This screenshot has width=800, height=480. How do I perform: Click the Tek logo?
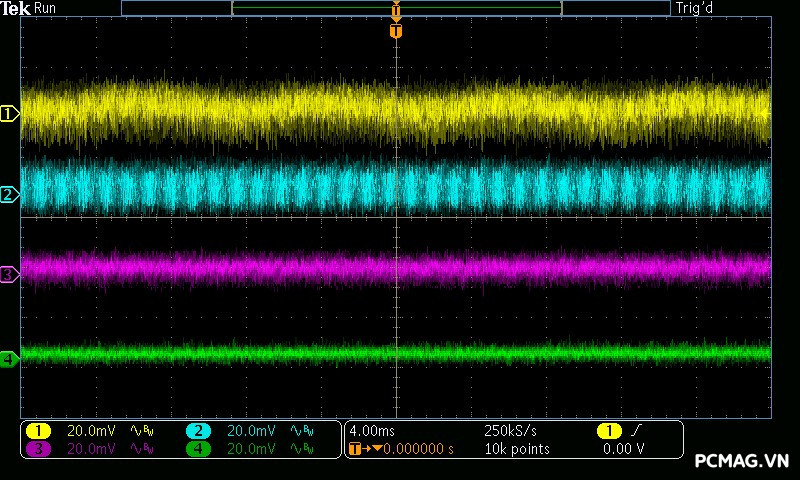click(x=17, y=8)
